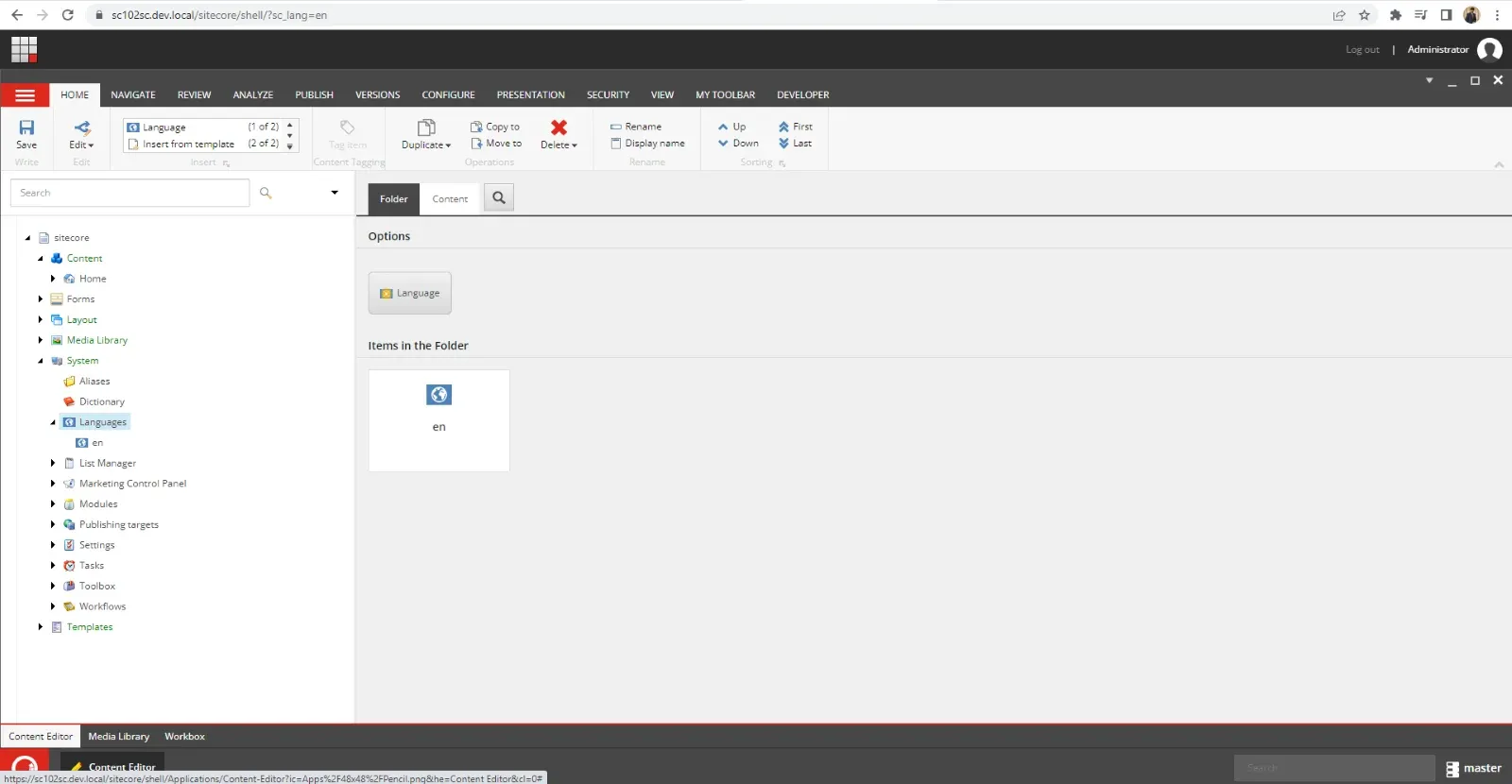The height and width of the screenshot is (784, 1512).
Task: Open the SECURITY ribbon tab
Action: click(608, 95)
